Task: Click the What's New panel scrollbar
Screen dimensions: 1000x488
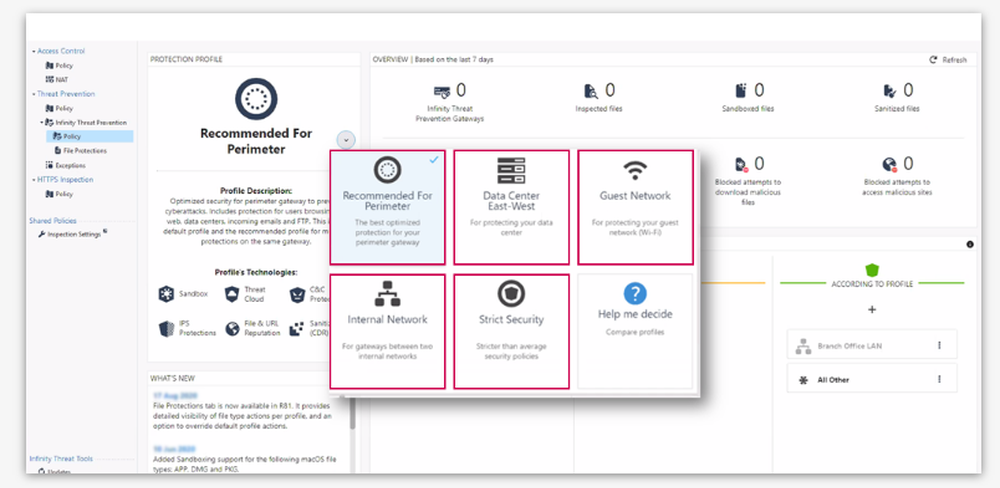Action: coord(353,415)
